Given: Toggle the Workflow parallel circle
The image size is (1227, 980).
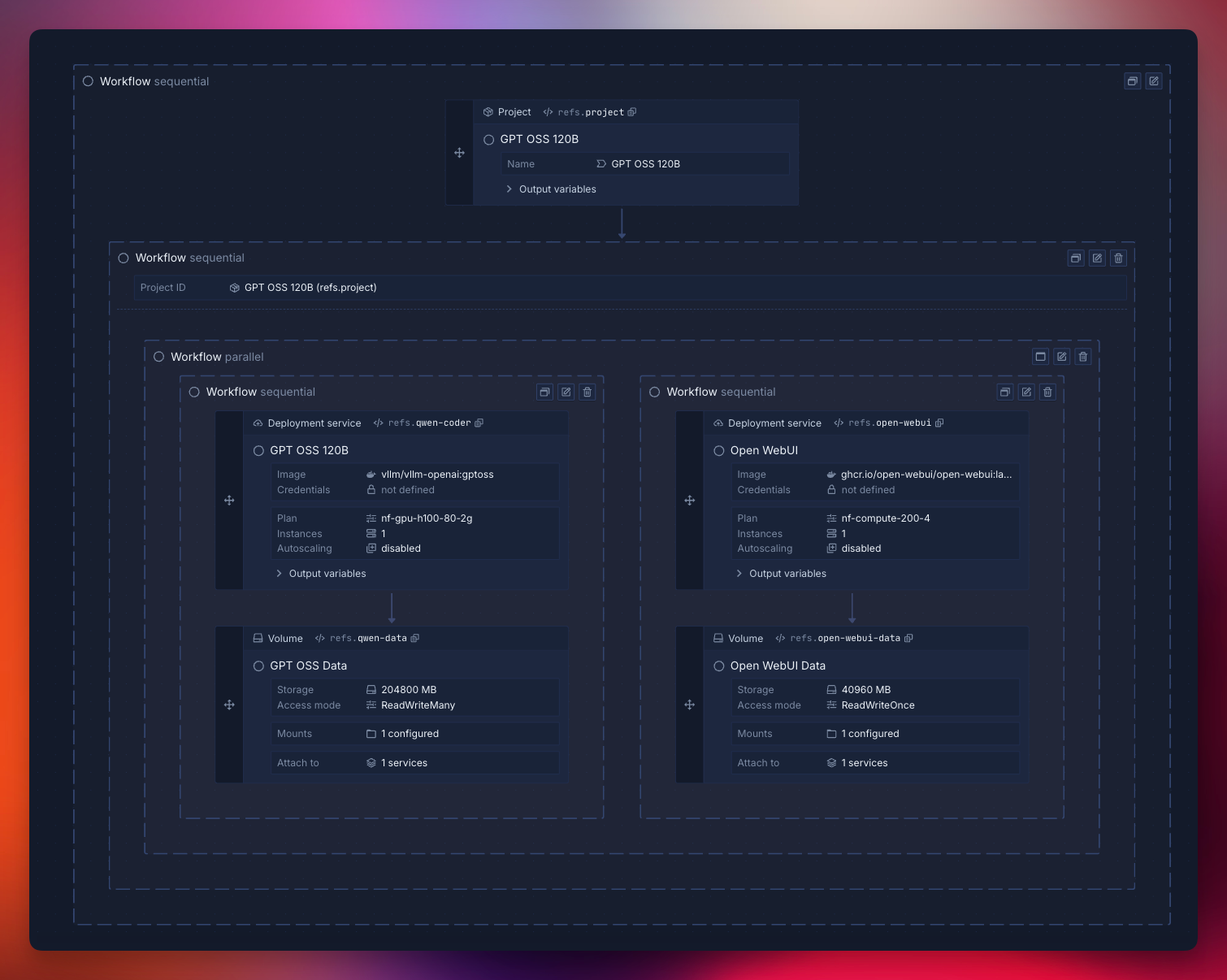Looking at the screenshot, I should tap(159, 357).
